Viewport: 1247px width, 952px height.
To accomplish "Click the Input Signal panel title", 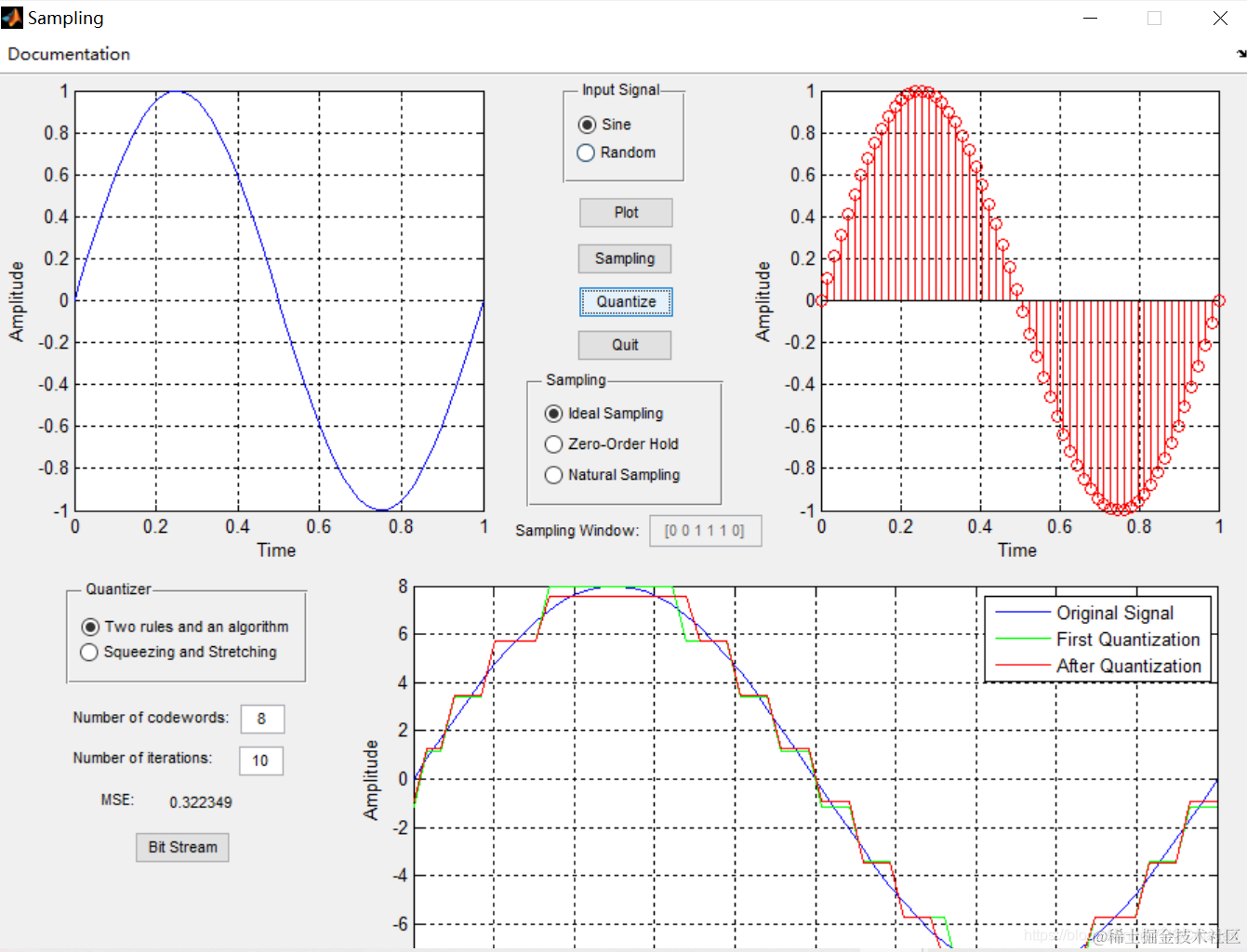I will click(620, 90).
